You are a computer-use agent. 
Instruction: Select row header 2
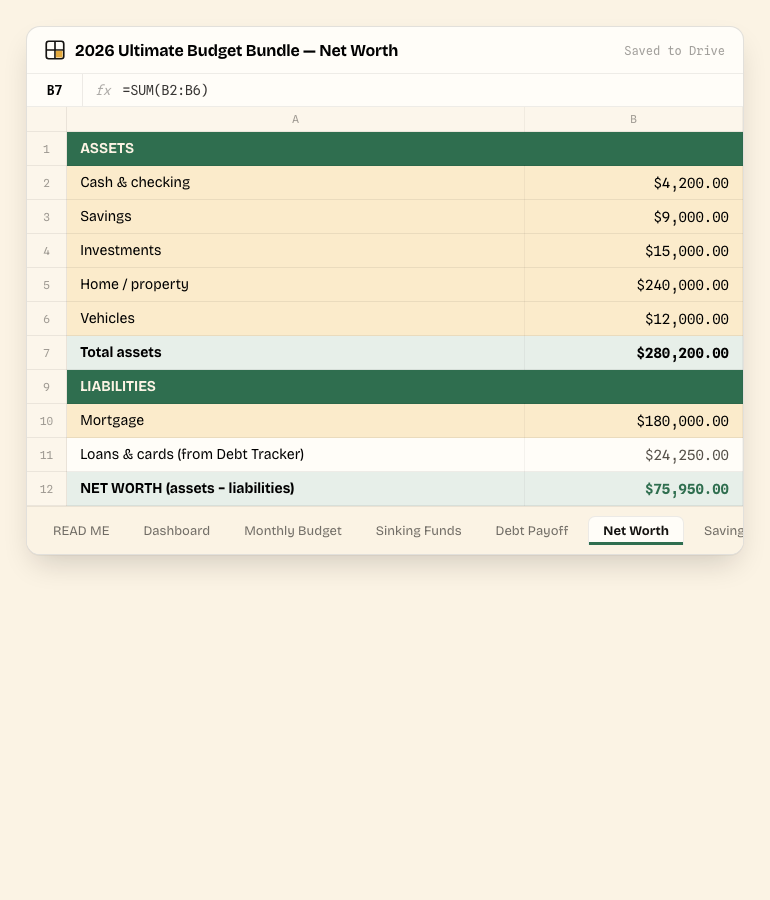[47, 183]
